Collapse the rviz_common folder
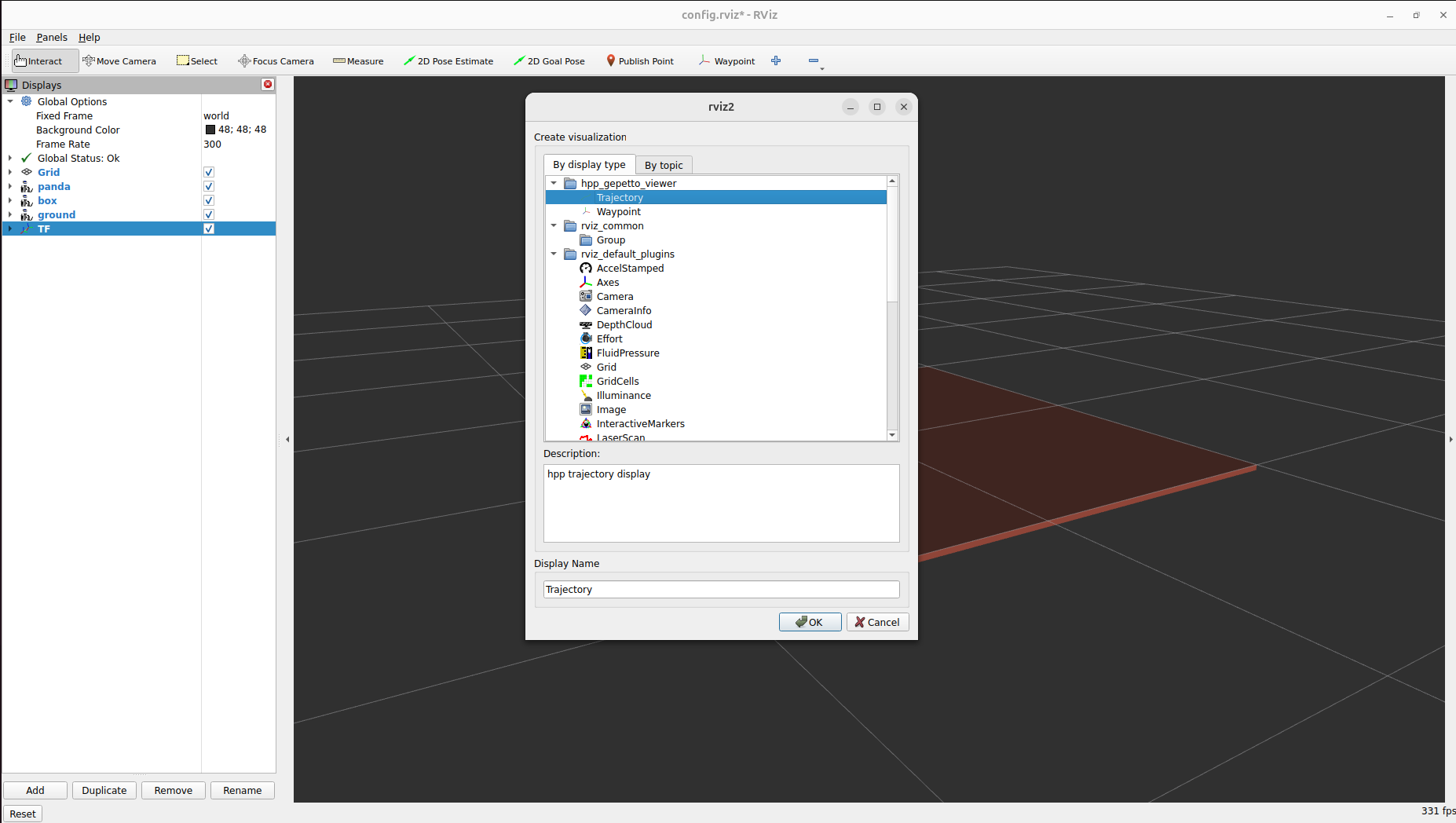 click(x=554, y=225)
